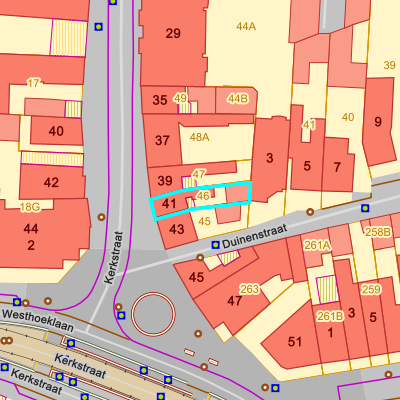This screenshot has width=400, height=400.
Task: Click the parcel labeled 18G
Action: pos(30,207)
